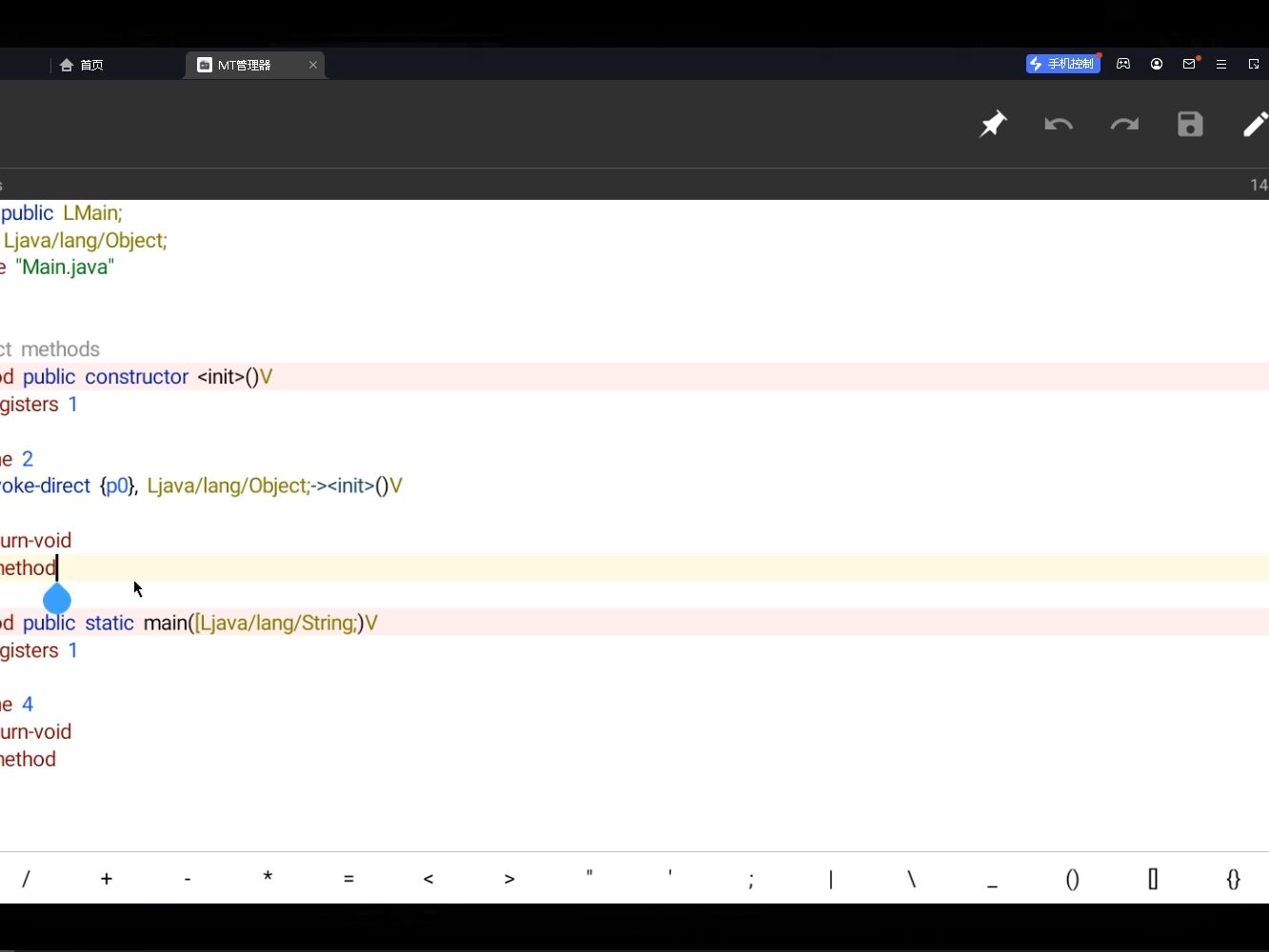Insert square brackets from the symbol bar
1269x952 pixels.
[x=1153, y=879]
